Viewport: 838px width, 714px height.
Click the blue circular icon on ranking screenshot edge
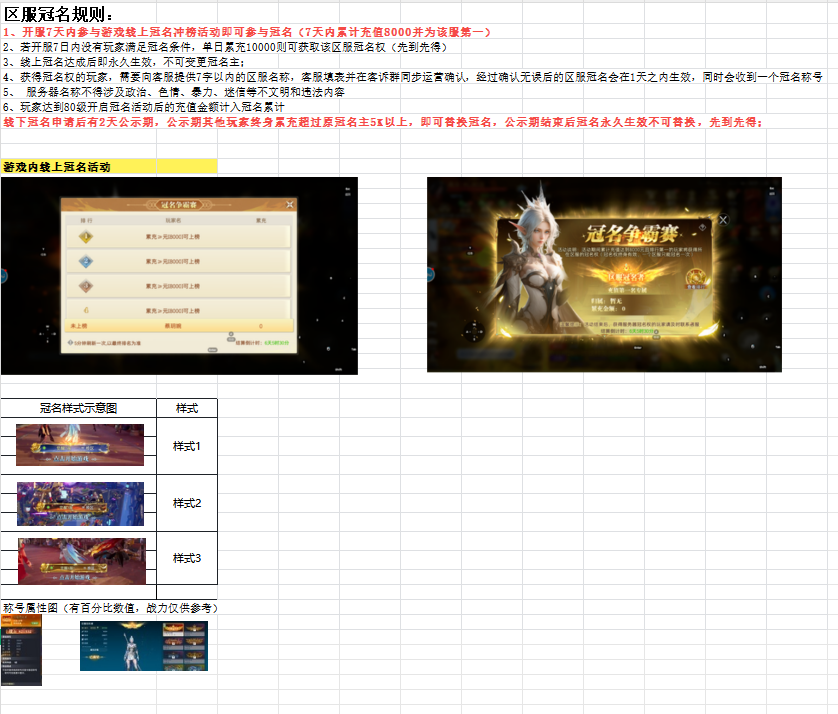point(3,276)
